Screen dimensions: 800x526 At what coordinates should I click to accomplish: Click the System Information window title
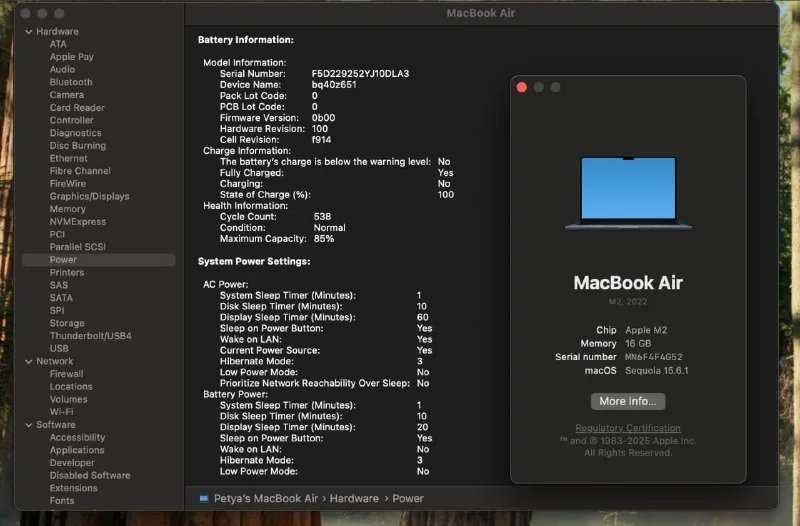481,13
